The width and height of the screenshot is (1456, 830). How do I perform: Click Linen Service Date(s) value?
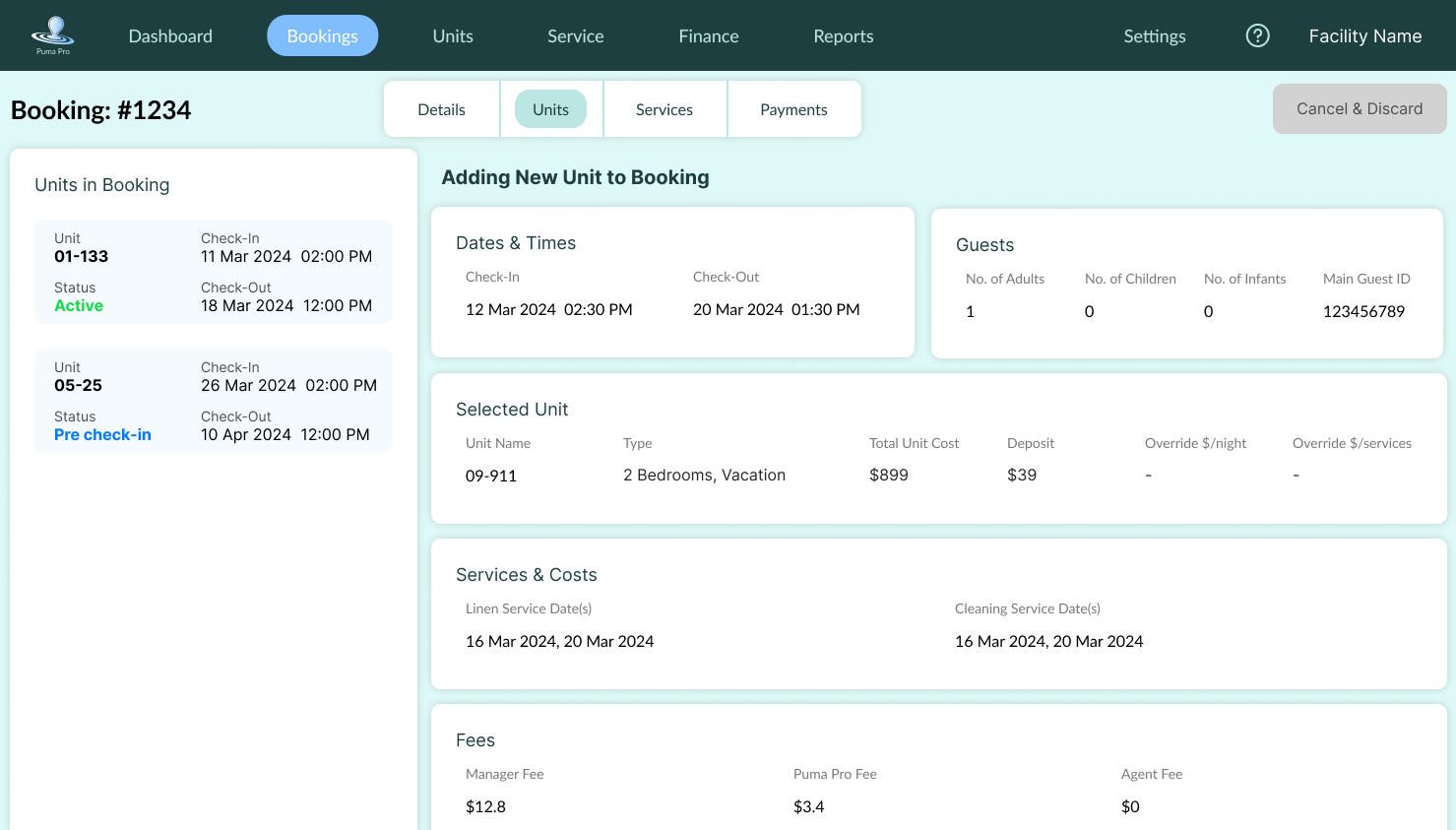click(x=559, y=642)
